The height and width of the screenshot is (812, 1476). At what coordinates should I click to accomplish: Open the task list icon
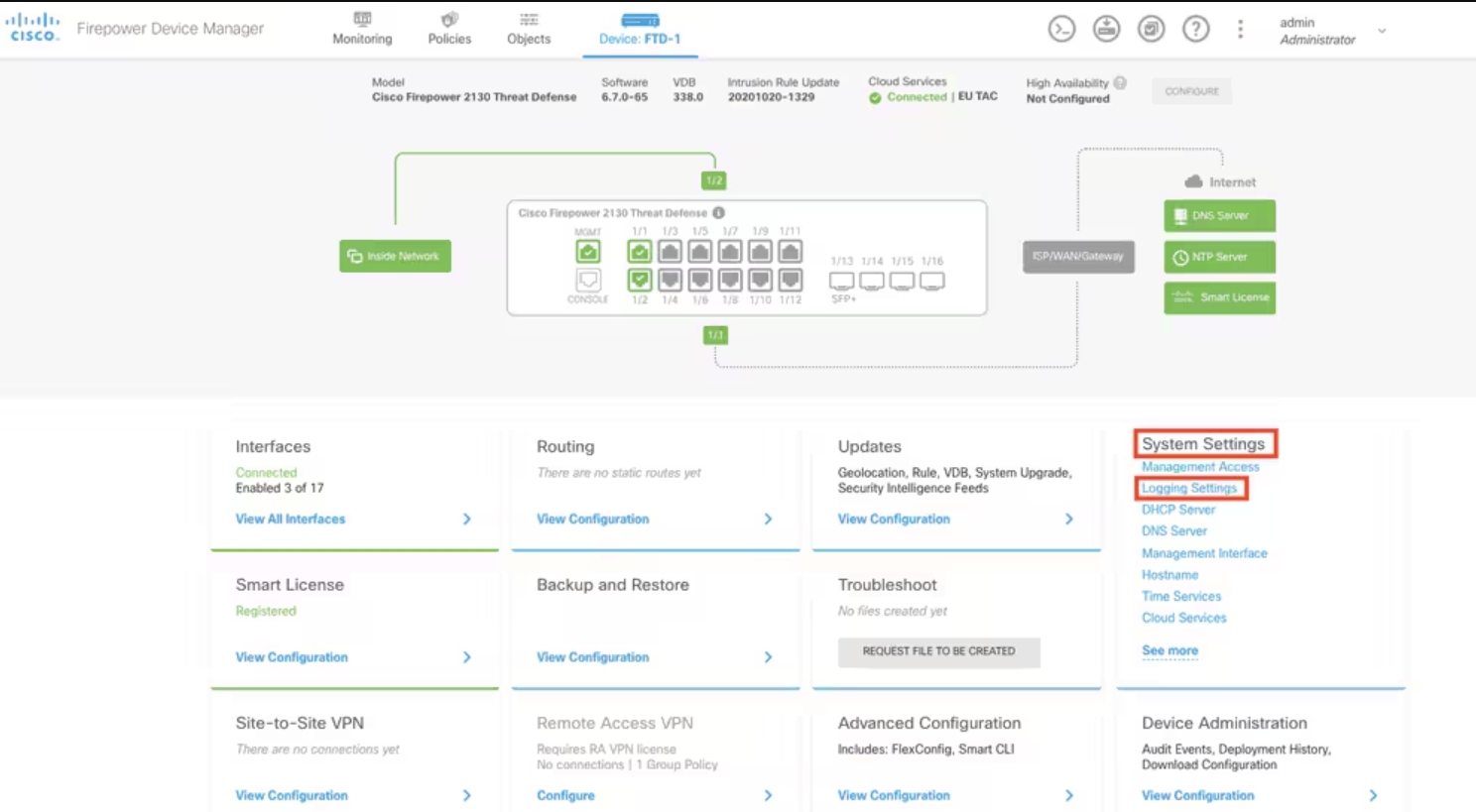click(1151, 30)
